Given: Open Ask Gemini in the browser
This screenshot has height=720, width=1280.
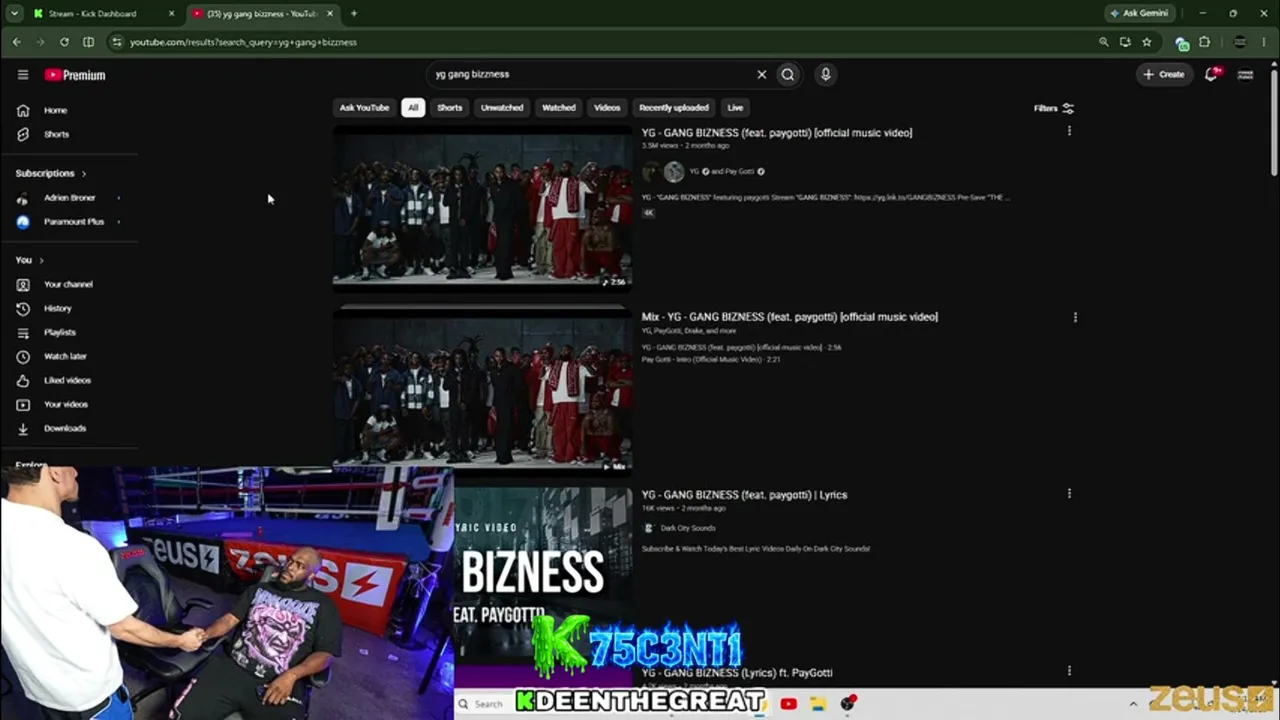Looking at the screenshot, I should tap(1139, 13).
